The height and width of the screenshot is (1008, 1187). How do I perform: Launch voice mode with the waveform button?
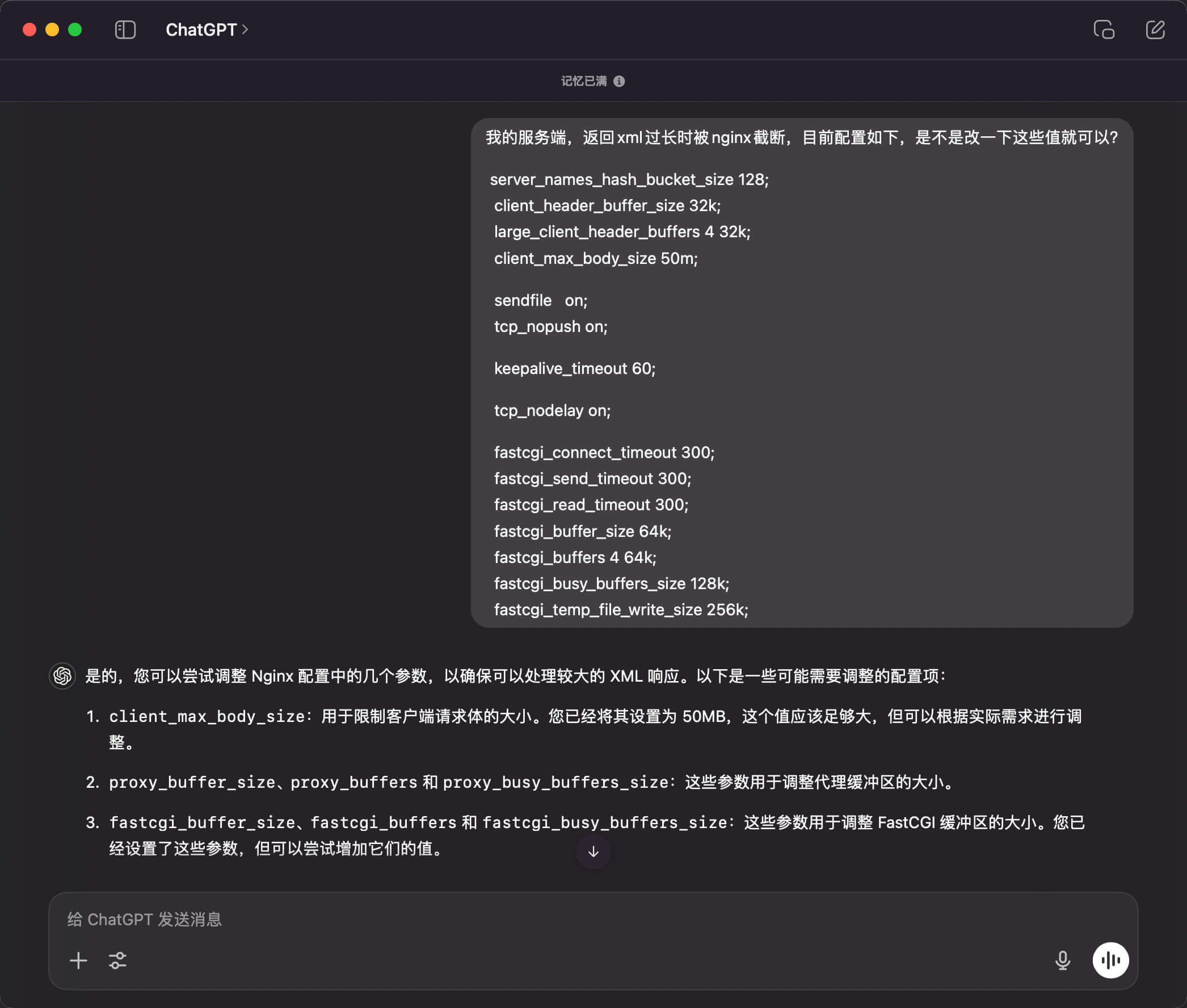1110,960
